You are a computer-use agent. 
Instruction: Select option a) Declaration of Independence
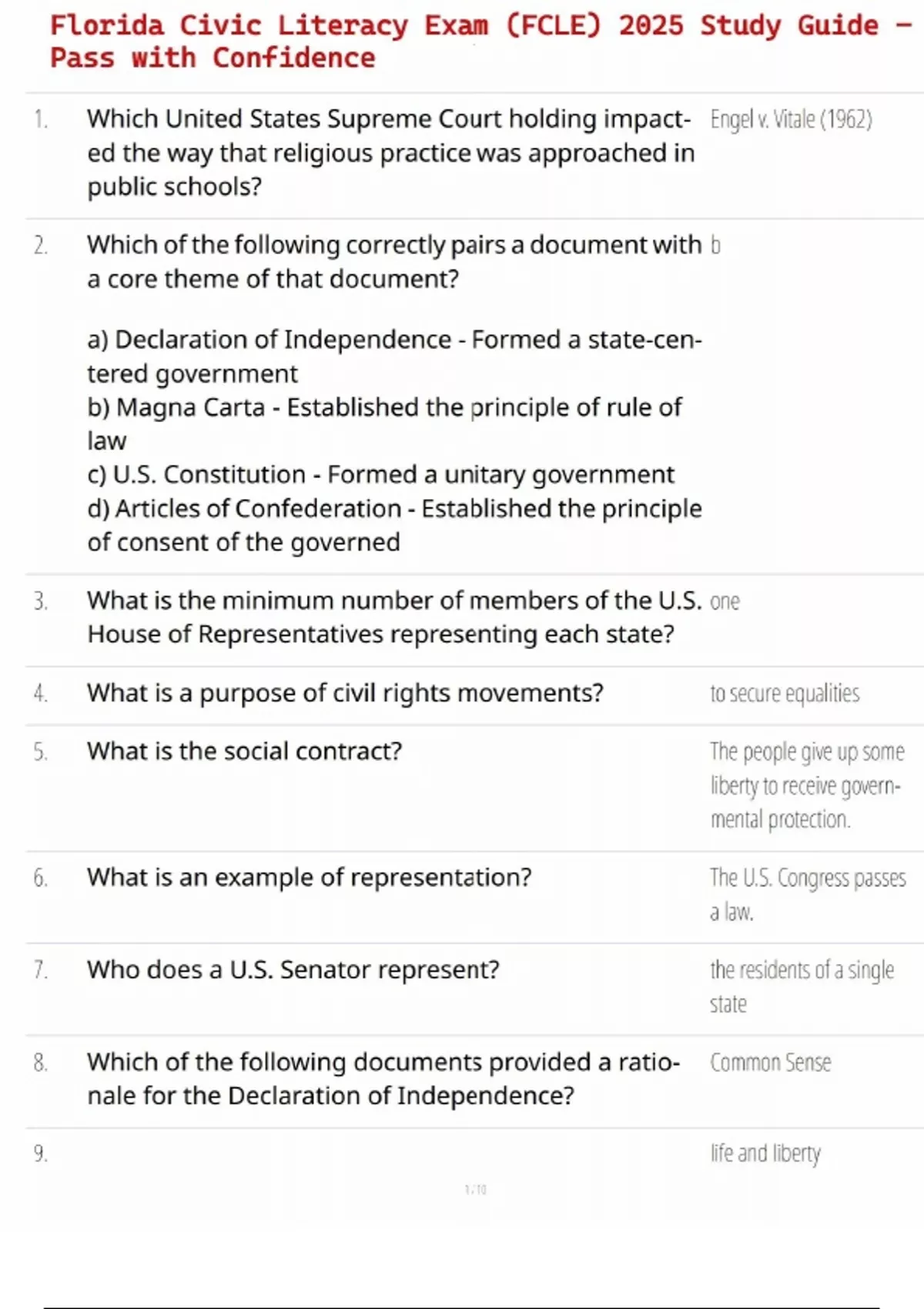click(393, 356)
